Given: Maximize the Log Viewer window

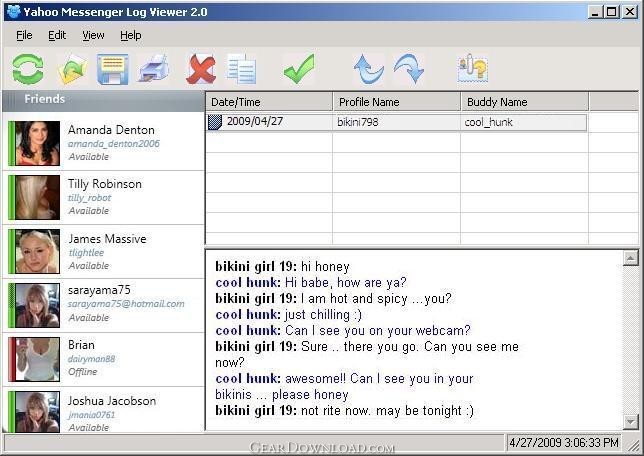Looking at the screenshot, I should pyautogui.click(x=612, y=12).
